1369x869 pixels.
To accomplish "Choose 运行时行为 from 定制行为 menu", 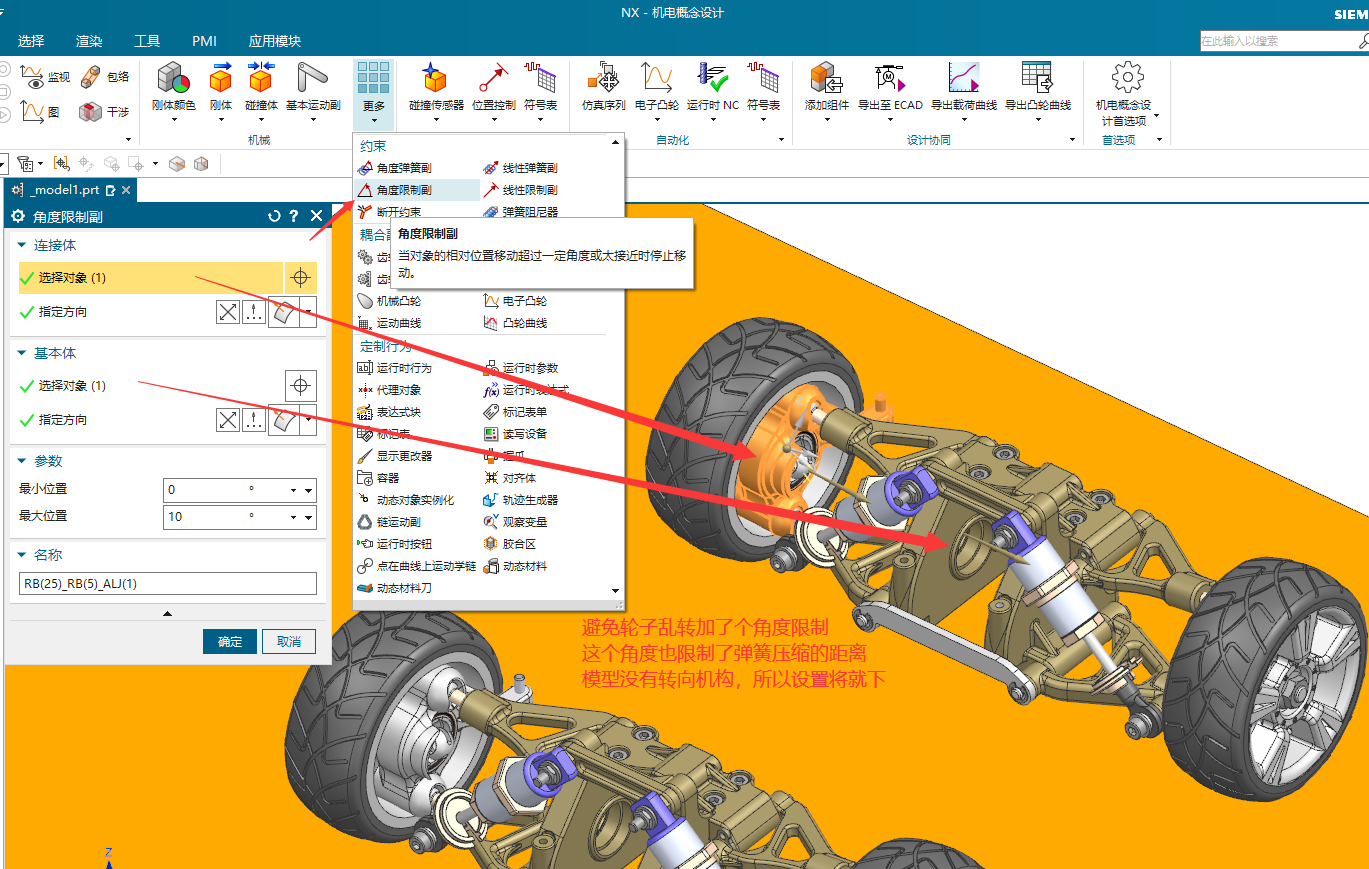I will pos(395,368).
